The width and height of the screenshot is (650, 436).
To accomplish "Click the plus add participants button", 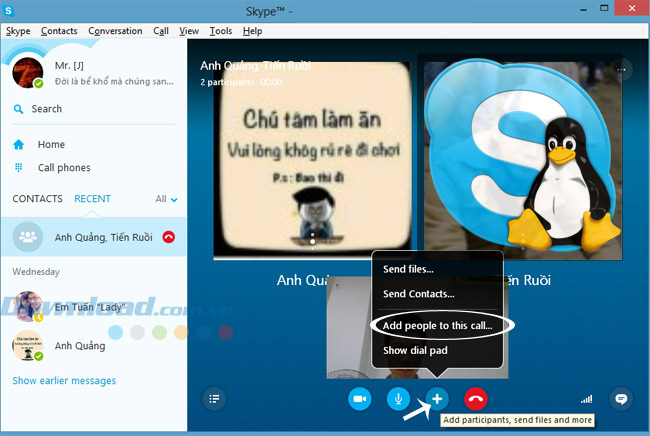I will coord(437,399).
